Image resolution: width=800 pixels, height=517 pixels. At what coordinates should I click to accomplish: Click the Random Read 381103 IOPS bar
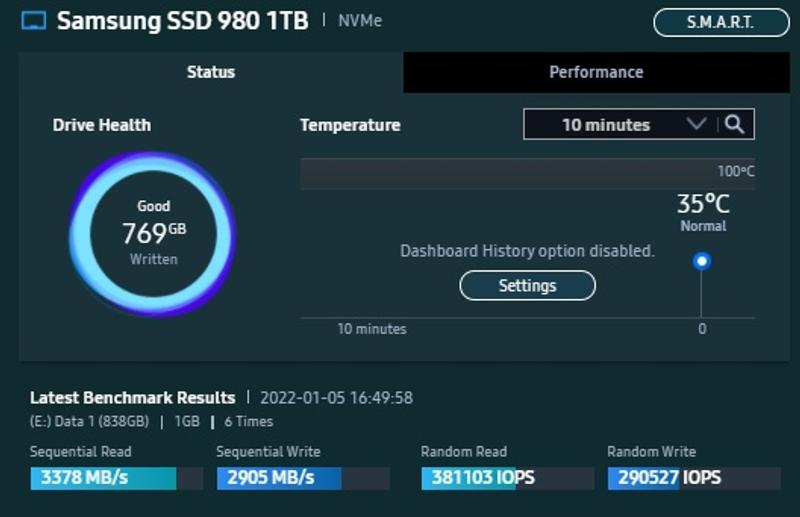[508, 478]
